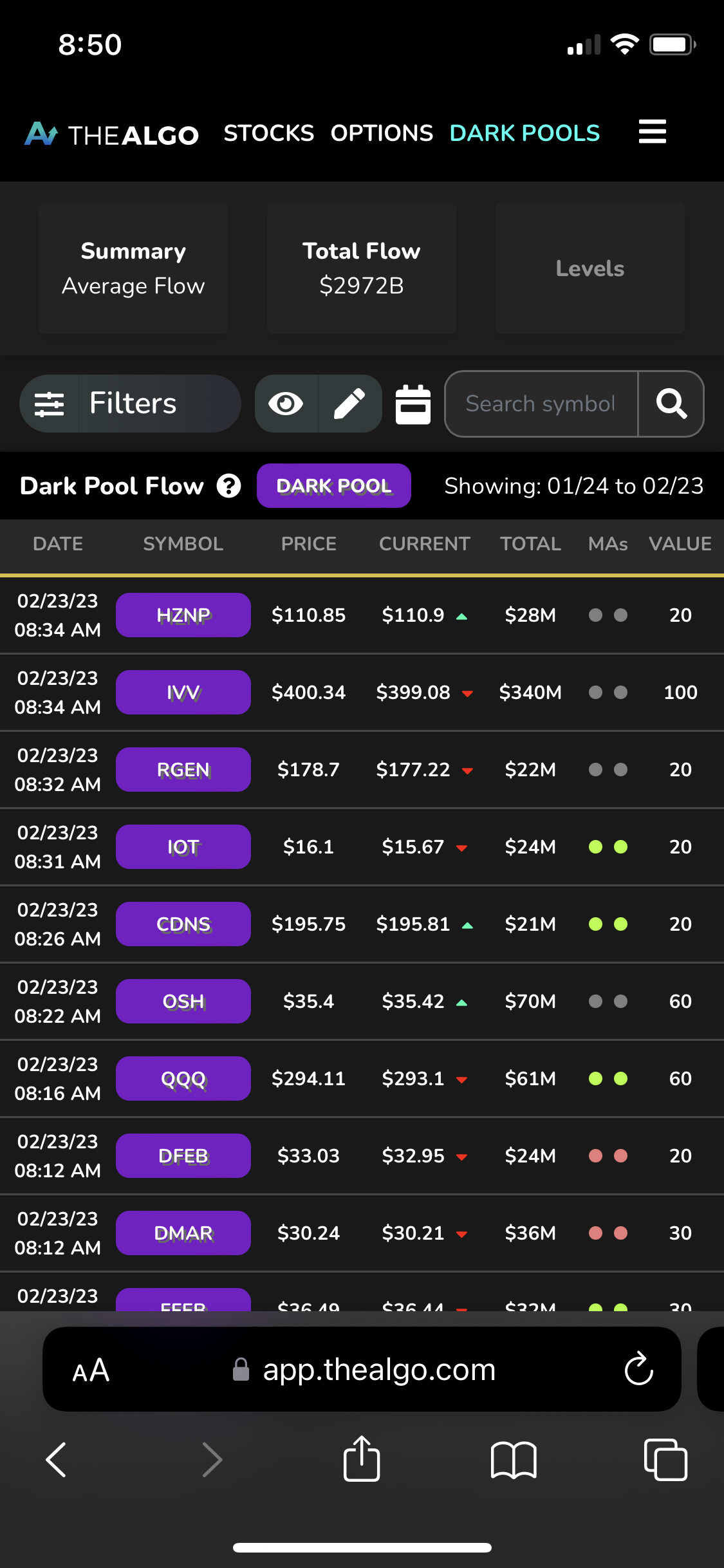Tap the pencil edit icon
This screenshot has height=1568, width=724.
pyautogui.click(x=349, y=404)
